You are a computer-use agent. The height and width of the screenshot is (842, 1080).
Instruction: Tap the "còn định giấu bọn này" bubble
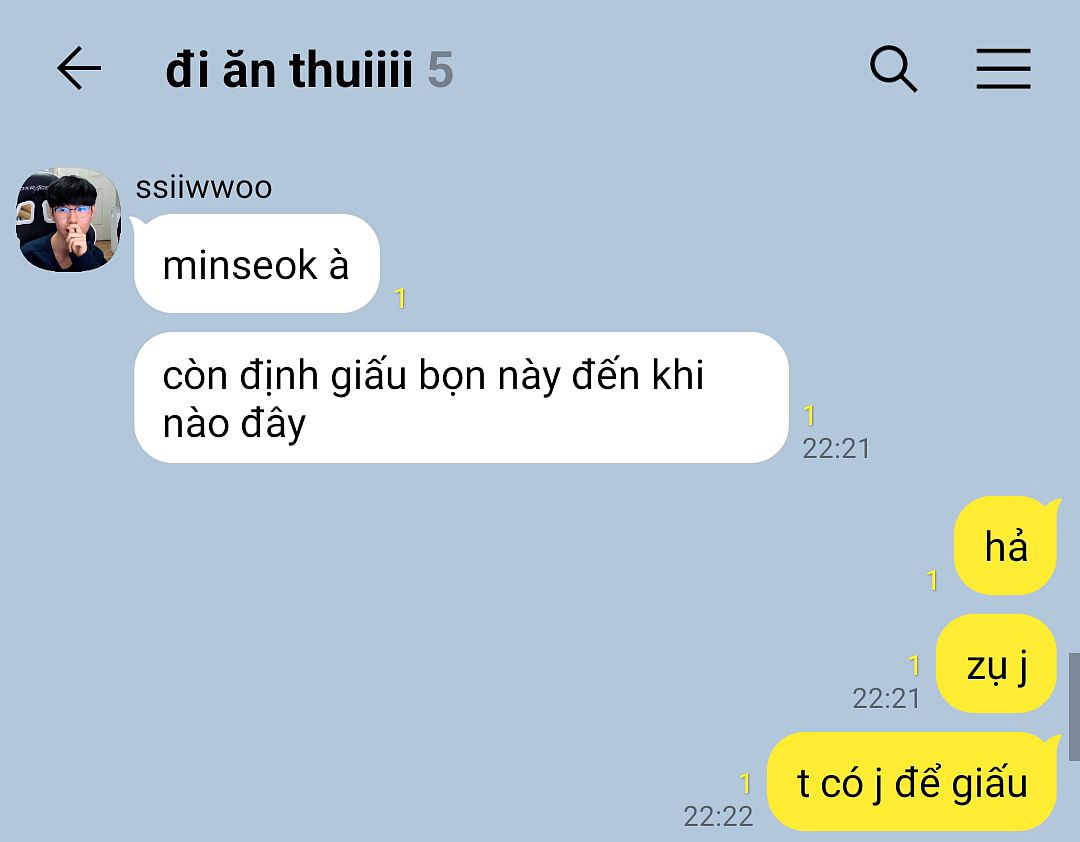[461, 398]
